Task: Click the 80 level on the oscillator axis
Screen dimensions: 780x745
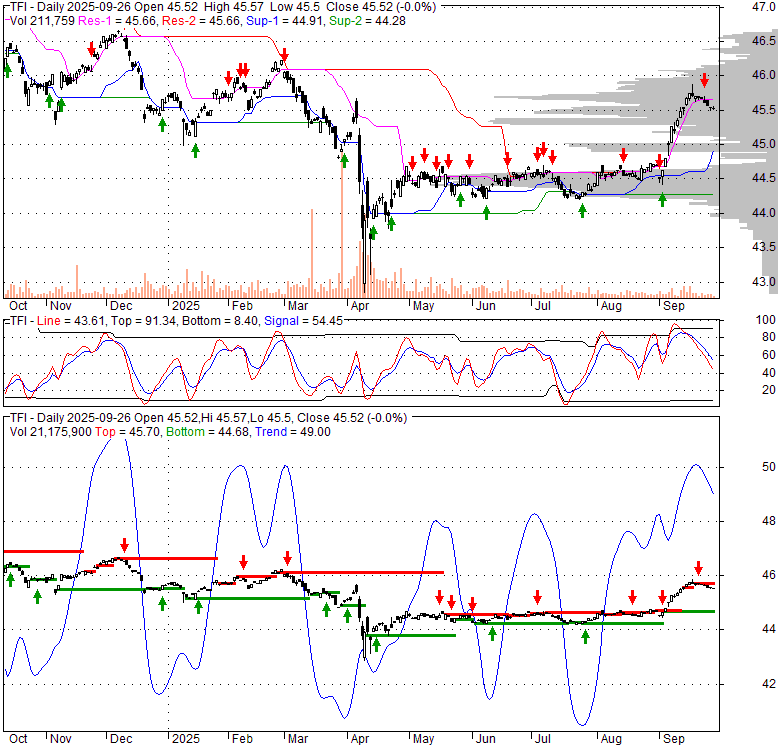Action: 769,337
